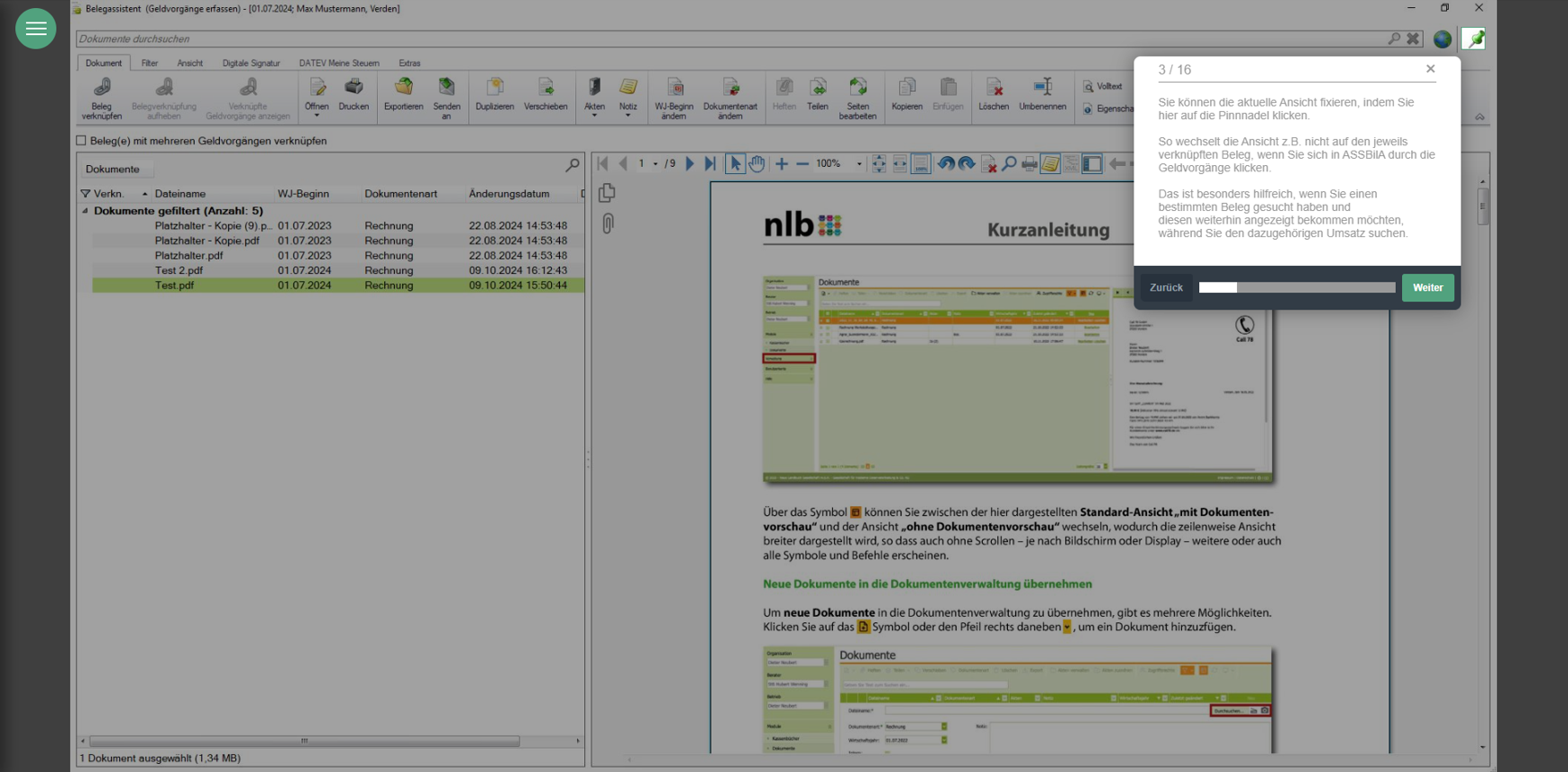The height and width of the screenshot is (772, 1568).
Task: Expand the Akten dropdown
Action: pyautogui.click(x=594, y=115)
